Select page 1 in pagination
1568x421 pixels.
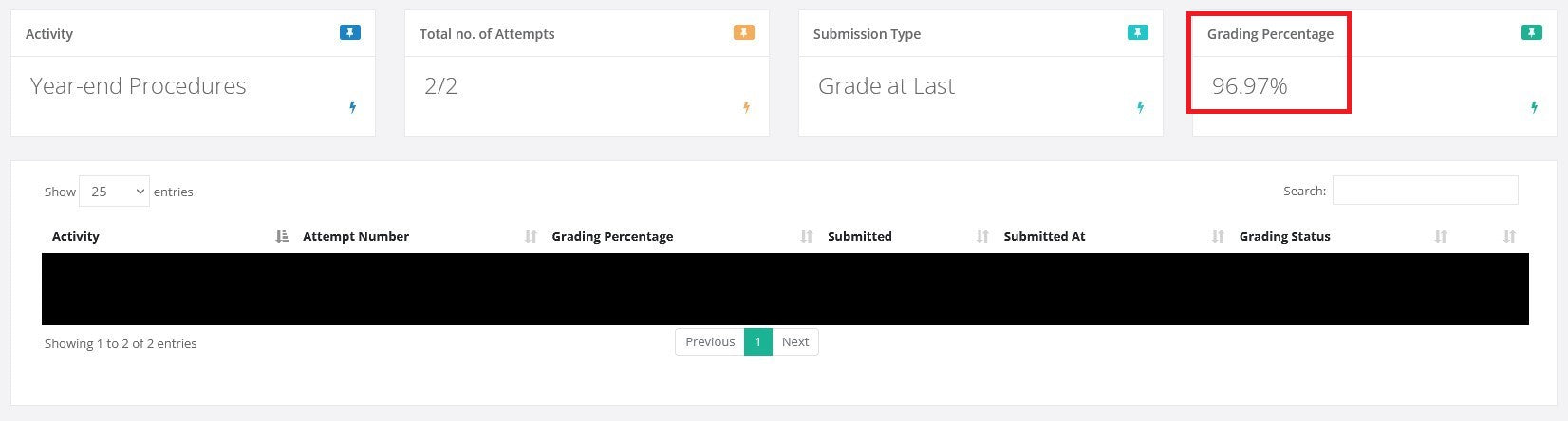757,342
